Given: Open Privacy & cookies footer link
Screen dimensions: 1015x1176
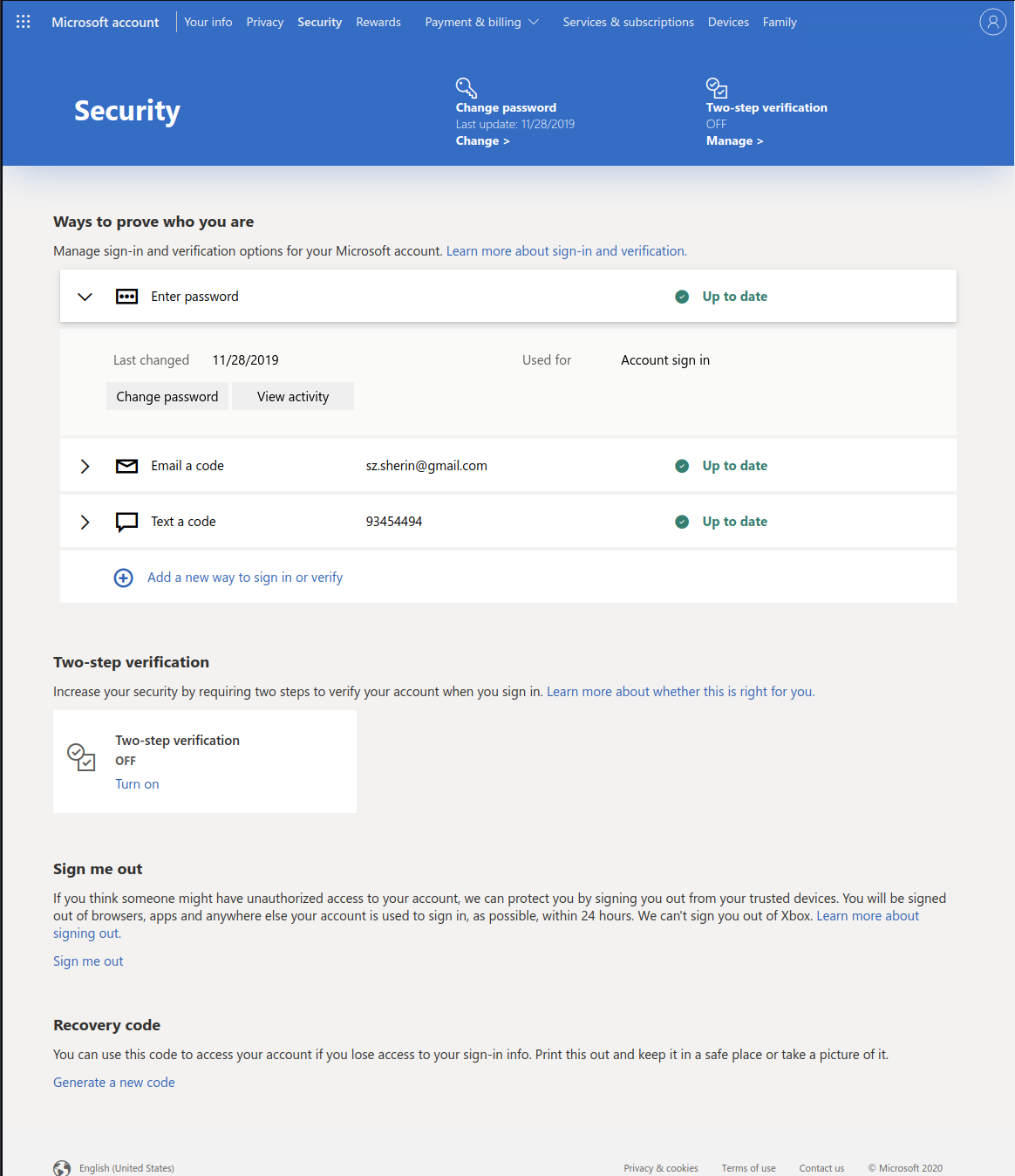Looking at the screenshot, I should click(661, 1168).
